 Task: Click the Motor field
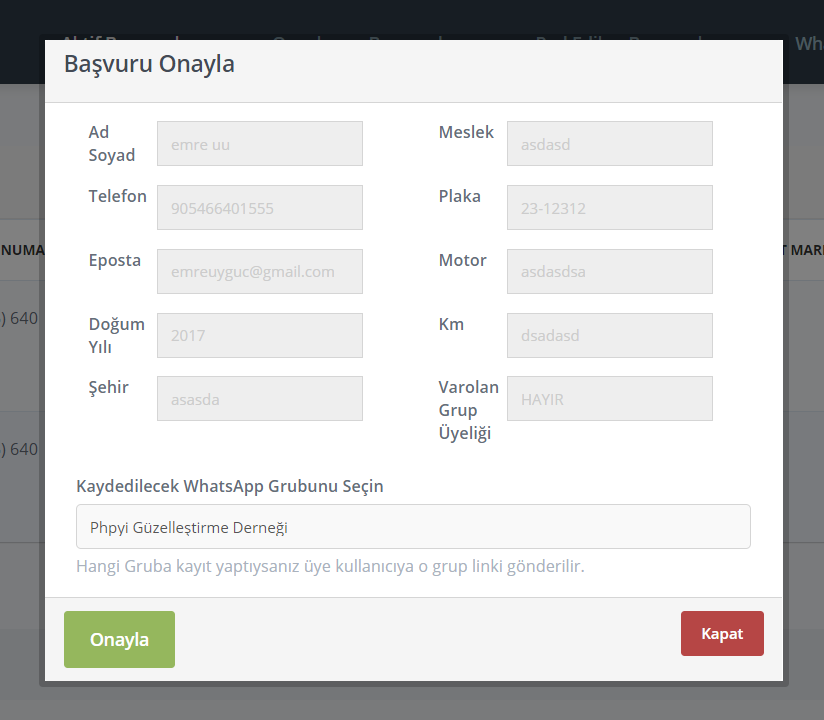click(610, 271)
